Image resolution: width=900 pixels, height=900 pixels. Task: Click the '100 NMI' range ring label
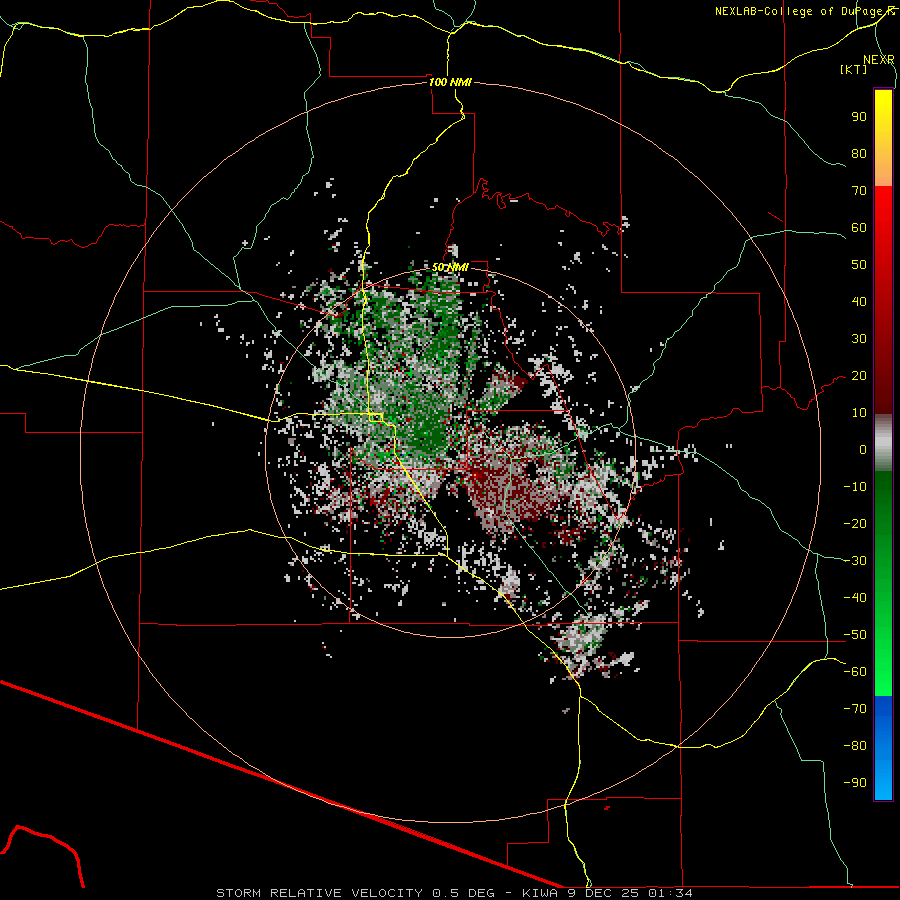click(x=450, y=82)
